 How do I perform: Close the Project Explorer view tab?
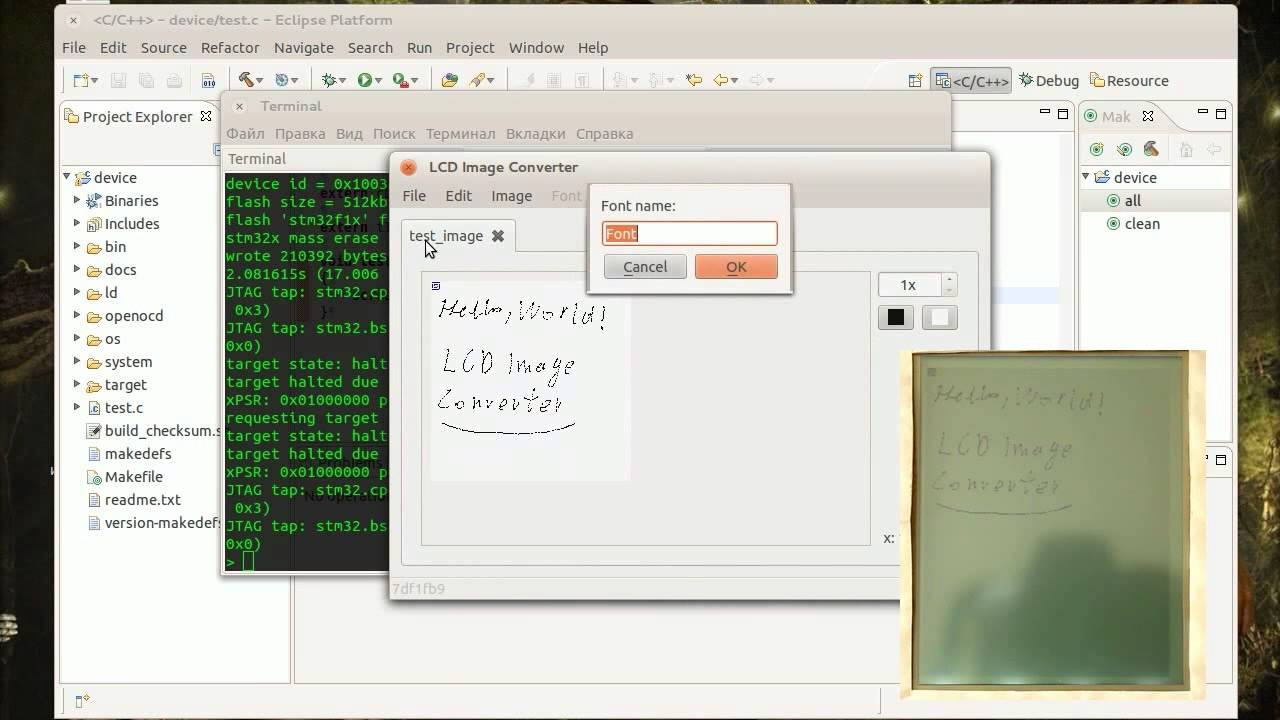pyautogui.click(x=206, y=116)
